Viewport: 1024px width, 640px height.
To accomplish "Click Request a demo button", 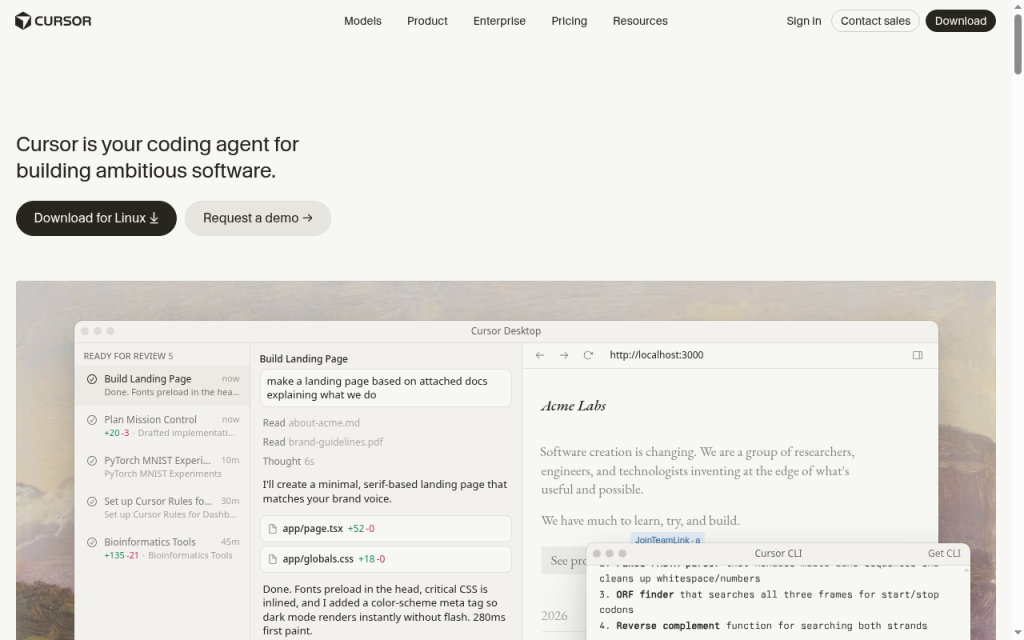I will tap(258, 218).
